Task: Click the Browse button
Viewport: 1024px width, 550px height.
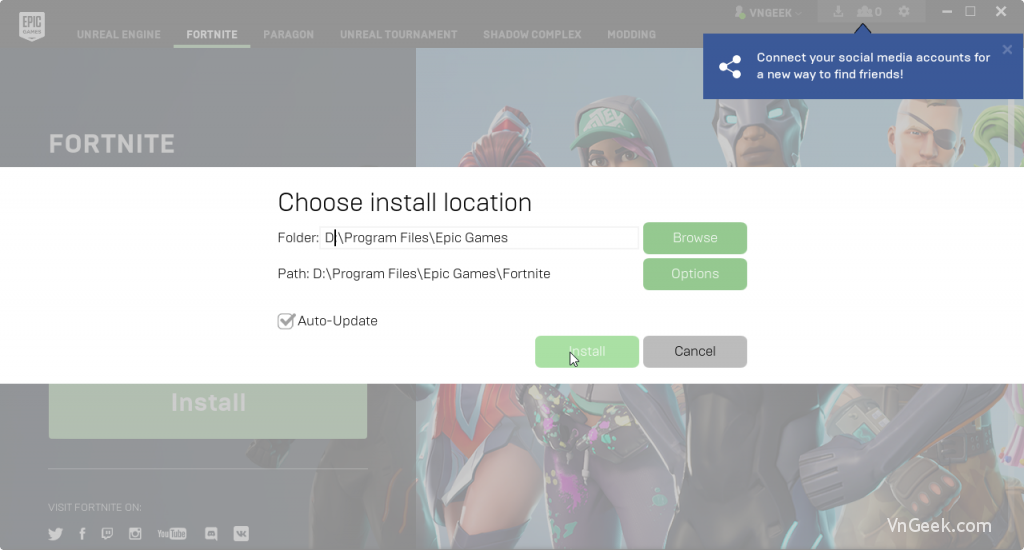Action: pos(695,238)
